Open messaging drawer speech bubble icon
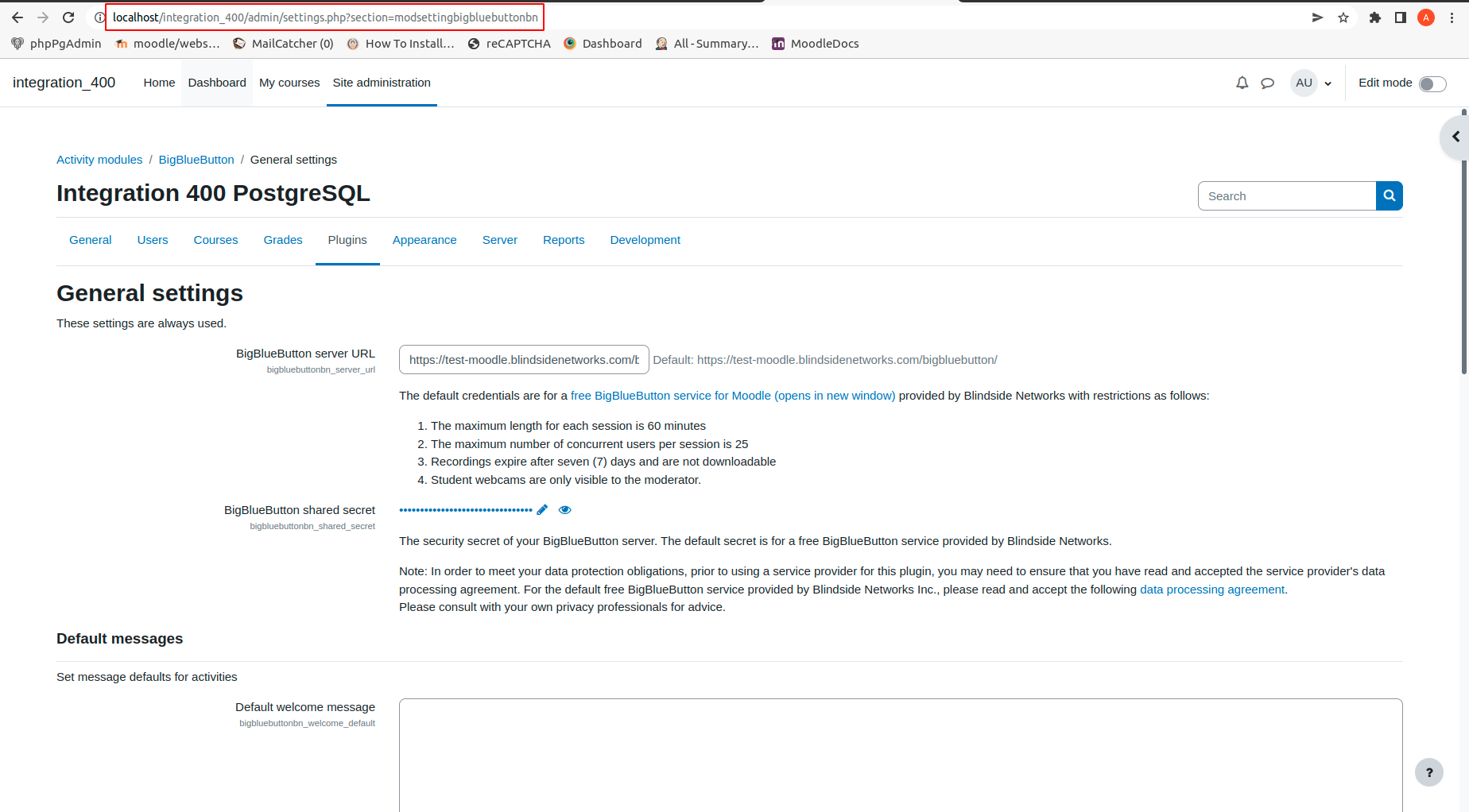Screen dimensions: 1469x812 pyautogui.click(x=1268, y=83)
